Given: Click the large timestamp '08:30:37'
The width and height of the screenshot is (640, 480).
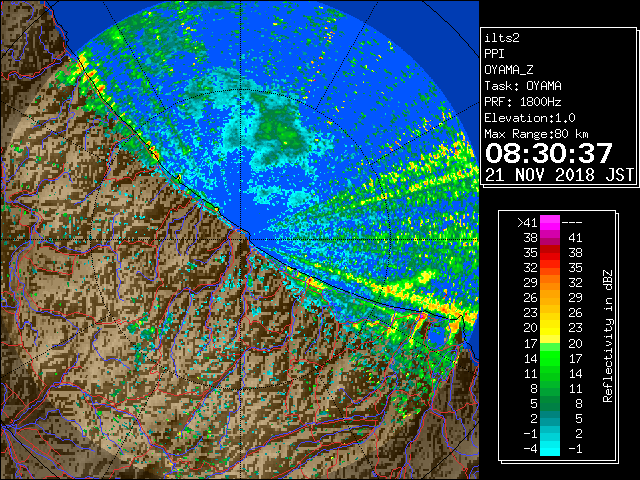Looking at the screenshot, I should coord(549,153).
